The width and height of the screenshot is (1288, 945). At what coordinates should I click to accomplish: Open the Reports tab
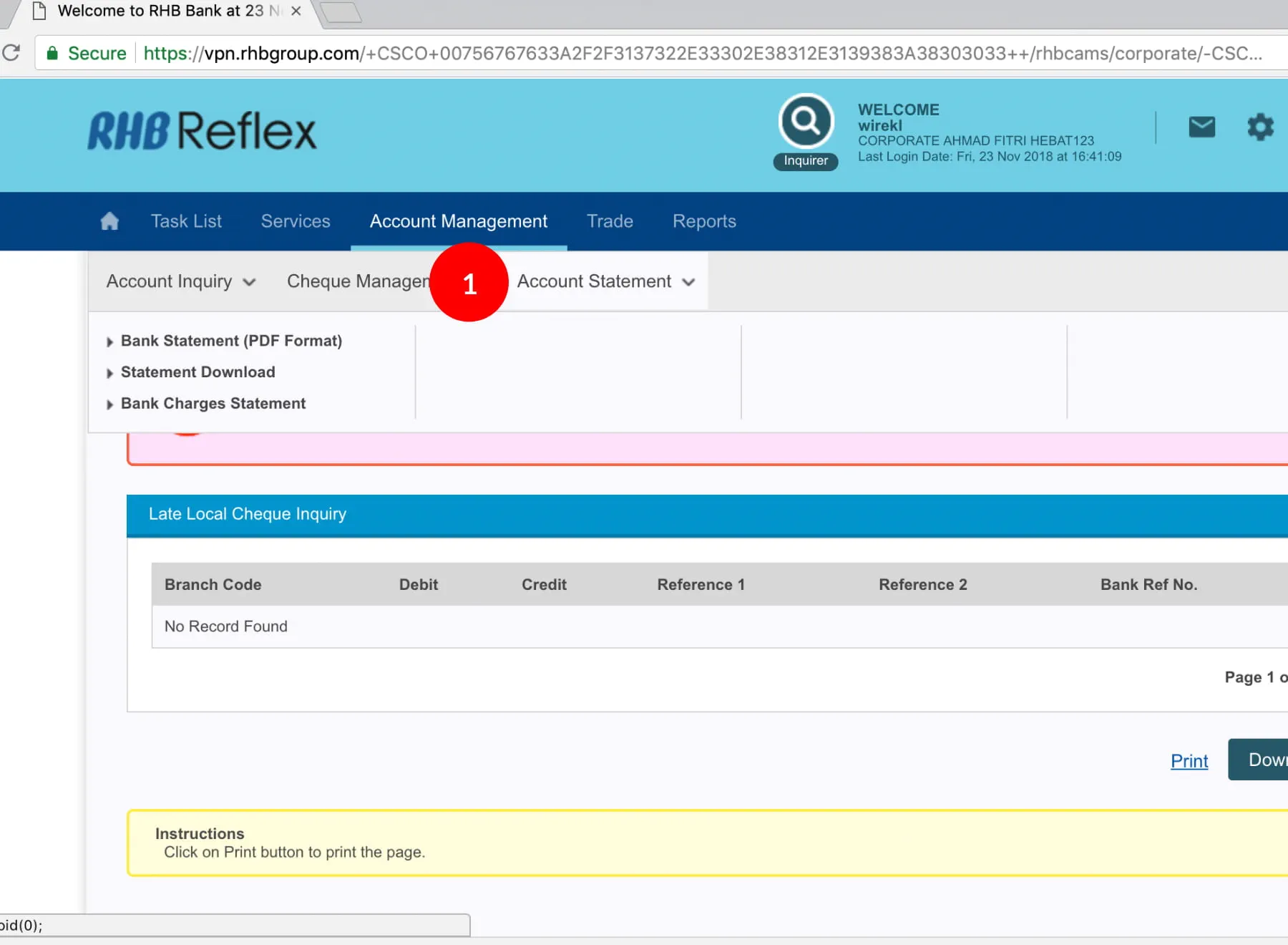[704, 221]
